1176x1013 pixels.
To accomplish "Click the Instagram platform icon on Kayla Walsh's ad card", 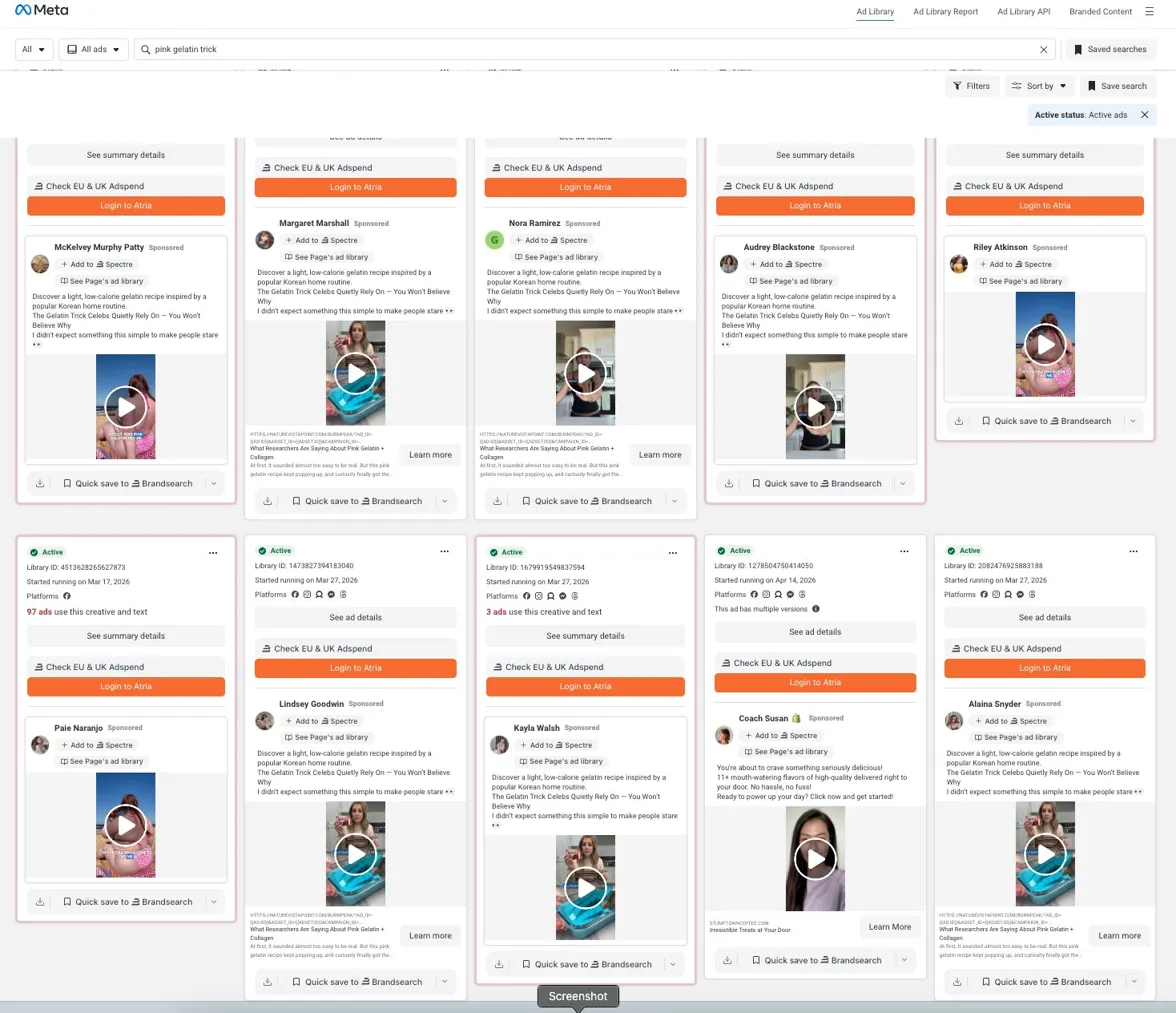I will click(x=538, y=596).
